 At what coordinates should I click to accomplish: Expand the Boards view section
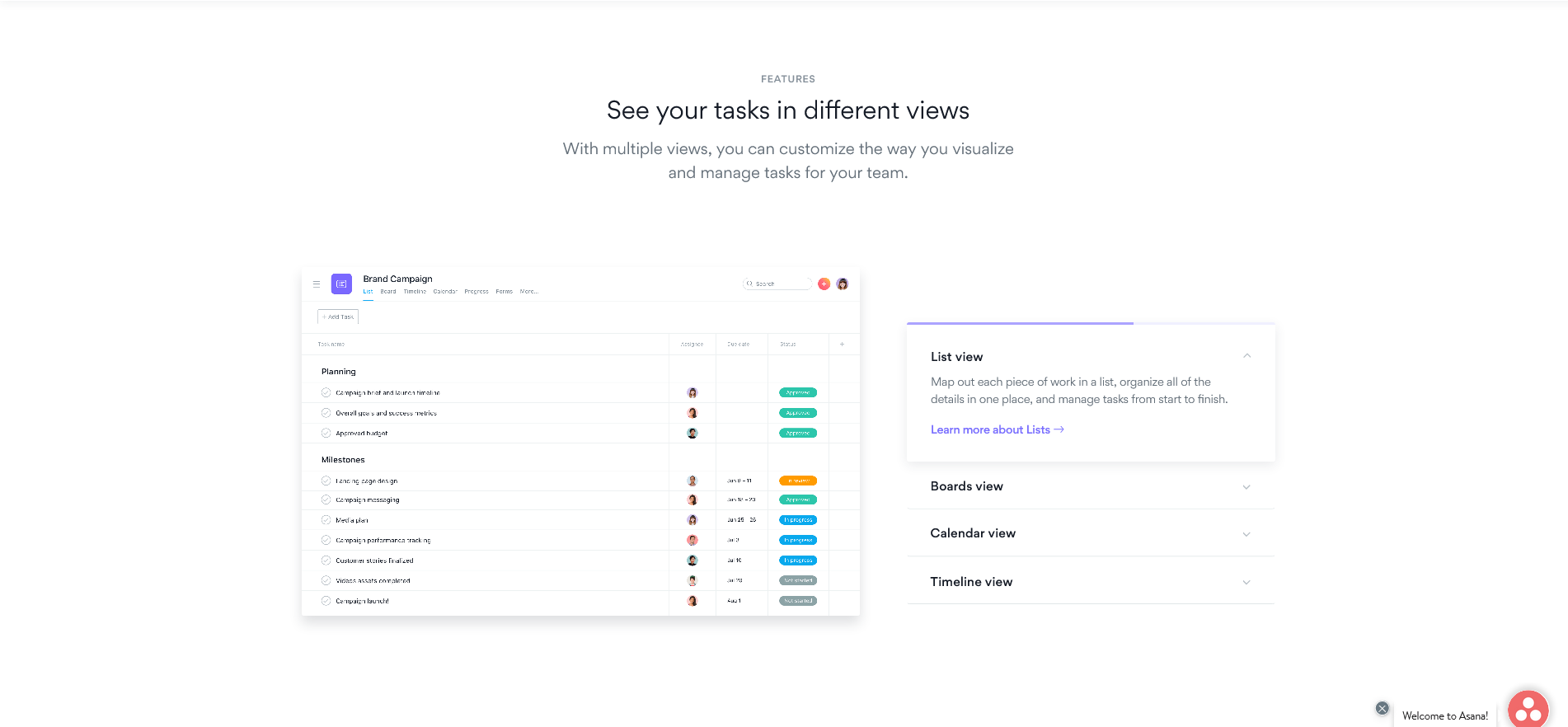pos(1246,487)
